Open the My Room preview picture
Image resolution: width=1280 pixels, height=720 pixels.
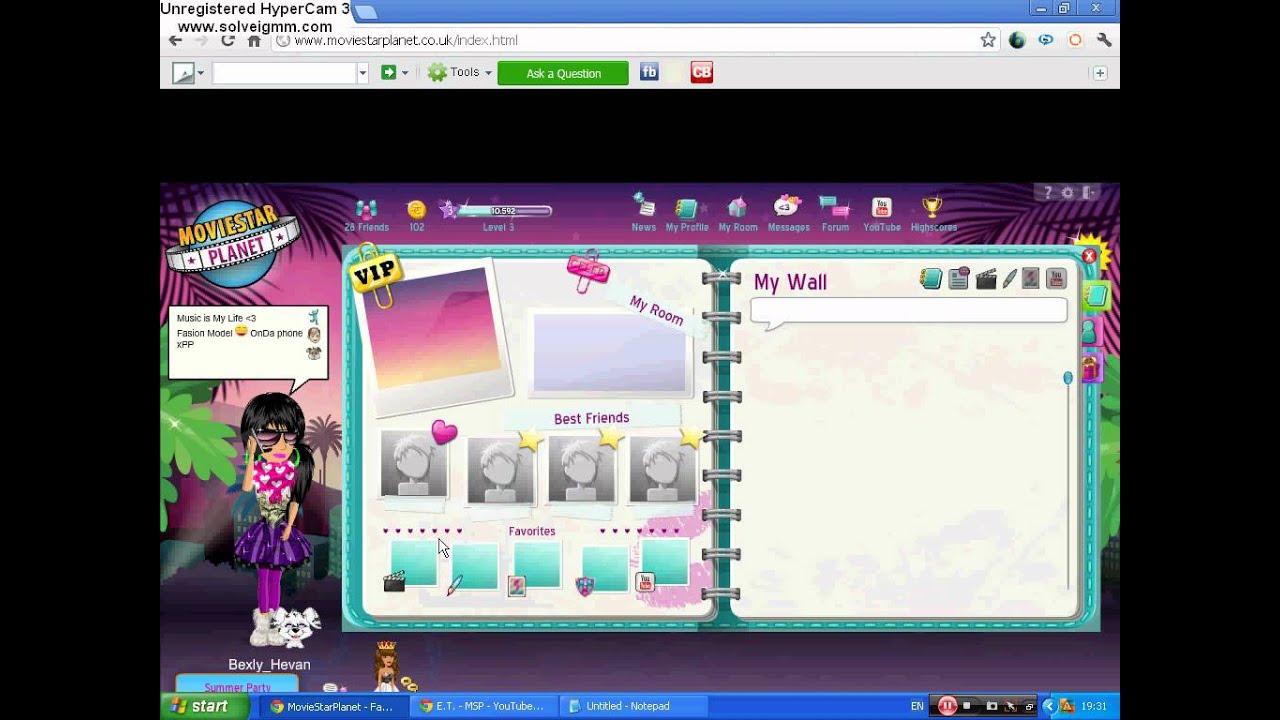610,353
